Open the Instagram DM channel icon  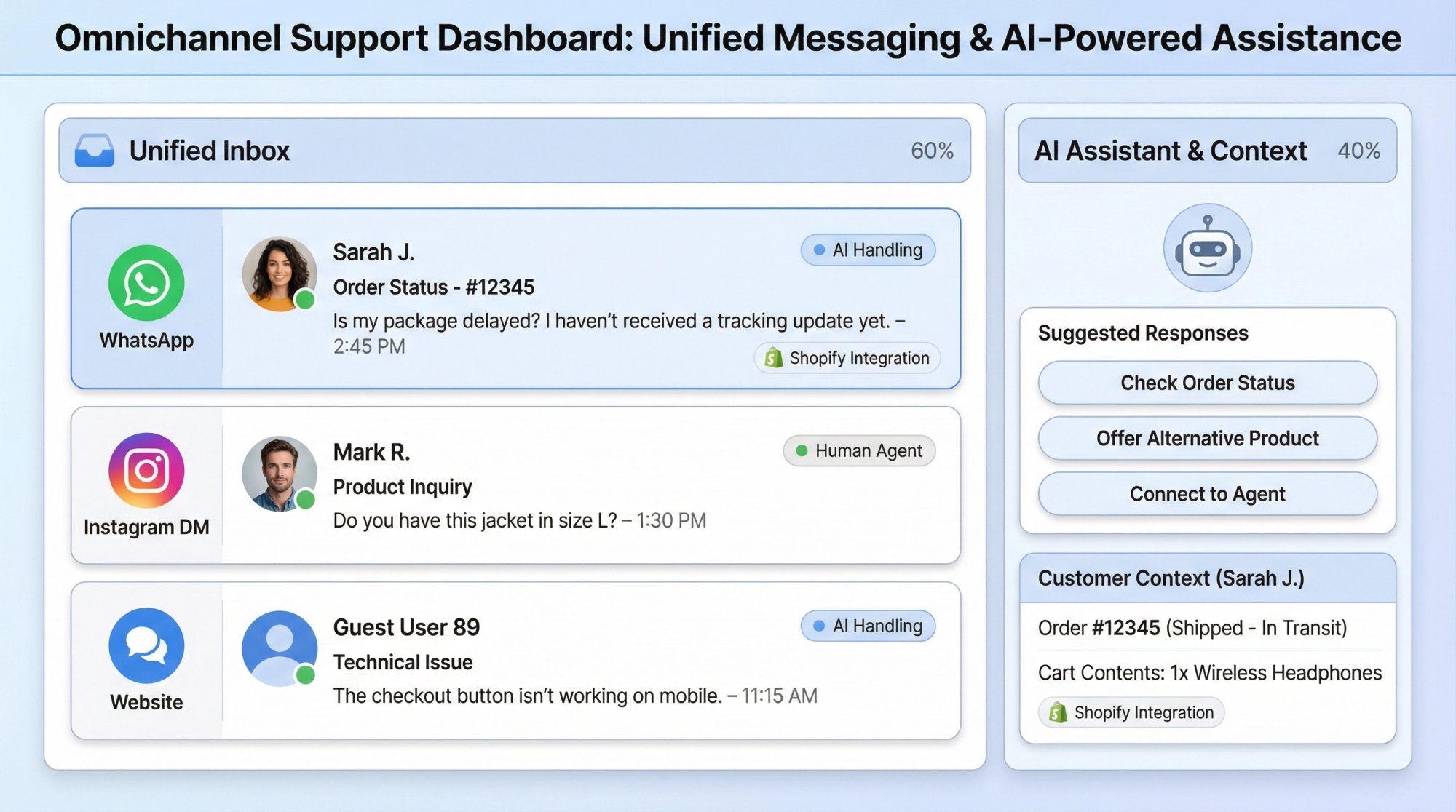tap(146, 470)
